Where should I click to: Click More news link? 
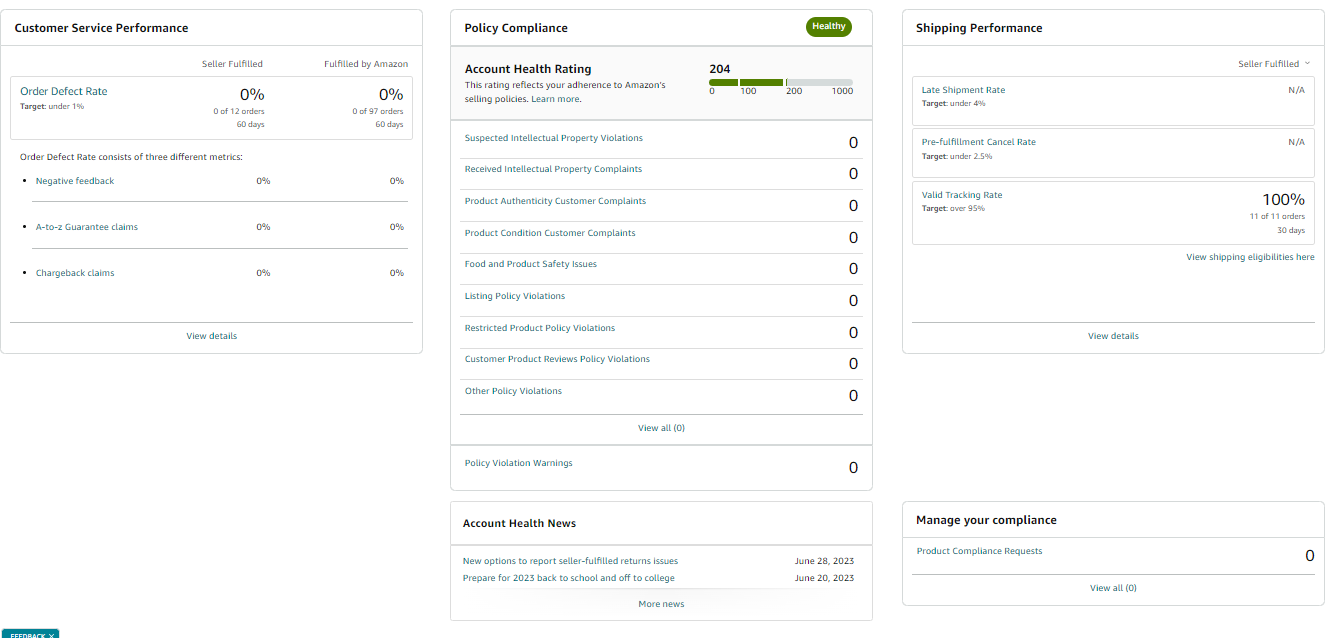[662, 604]
